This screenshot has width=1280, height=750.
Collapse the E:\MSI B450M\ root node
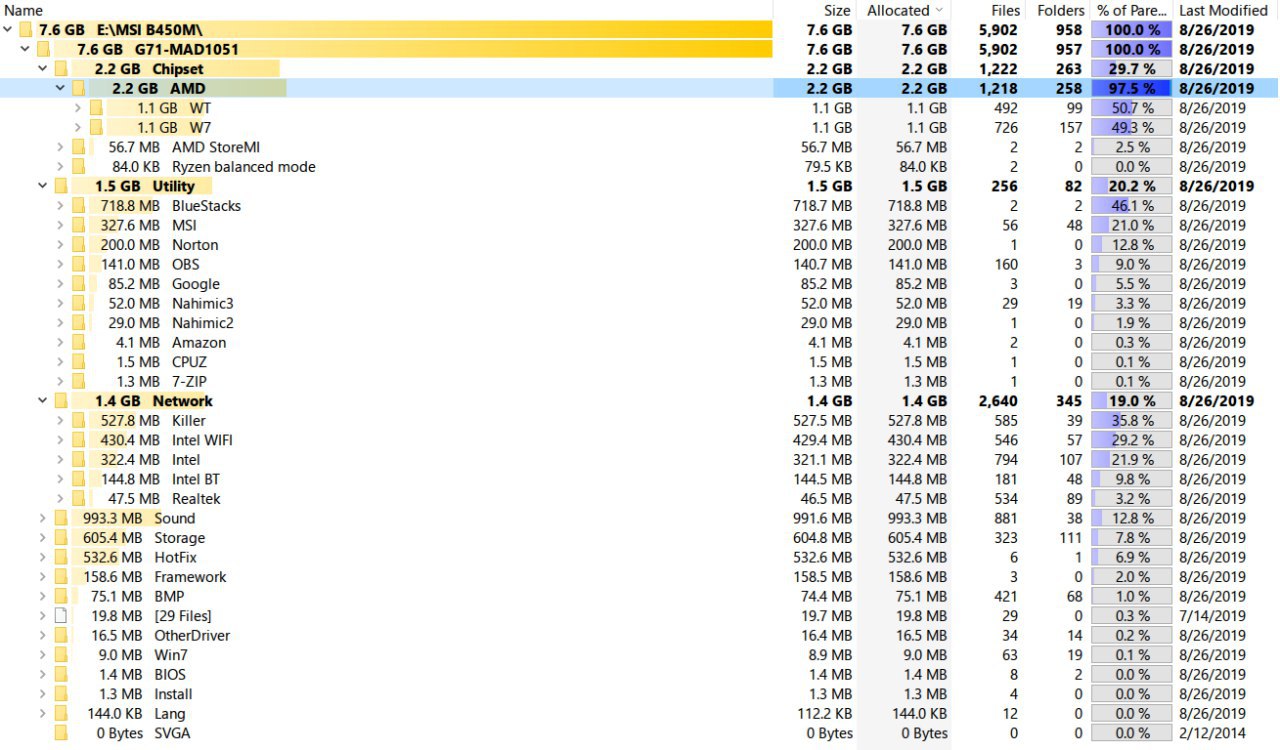tap(8, 30)
